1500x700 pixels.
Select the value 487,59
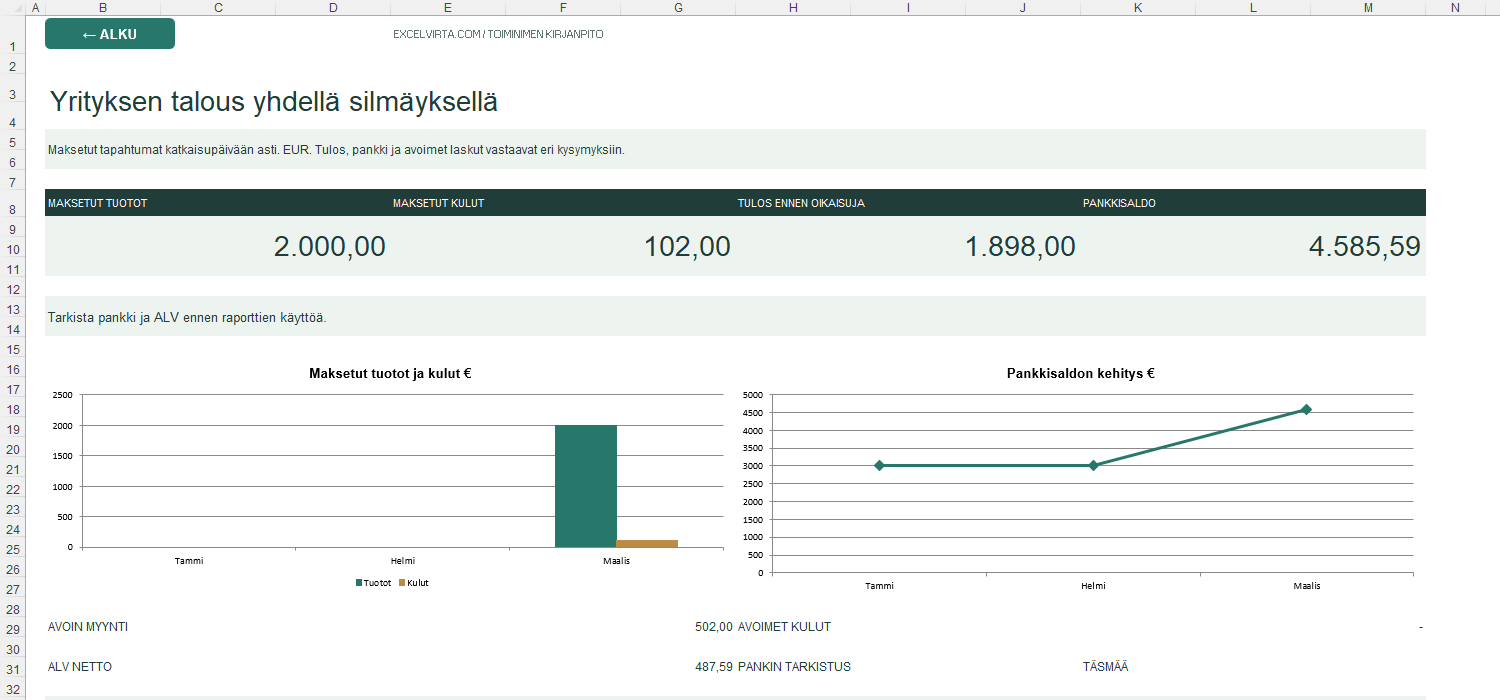(714, 667)
